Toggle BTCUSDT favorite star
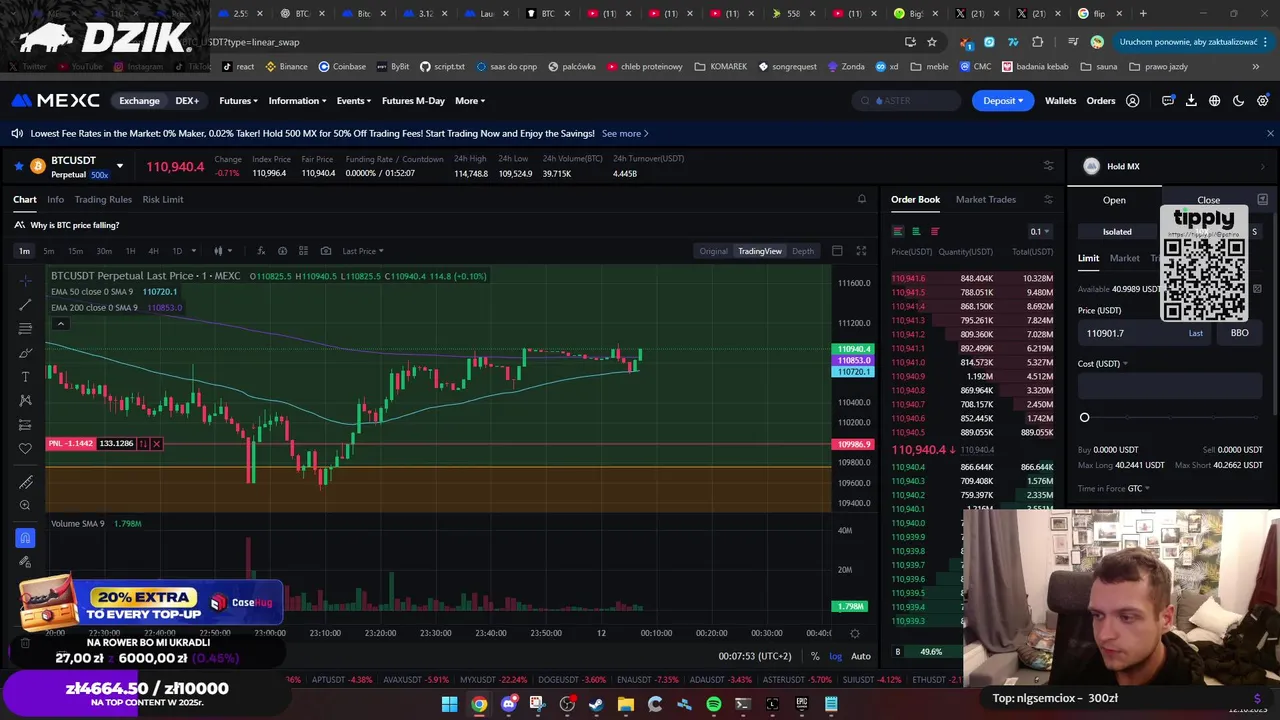Image resolution: width=1280 pixels, height=720 pixels. [x=18, y=166]
